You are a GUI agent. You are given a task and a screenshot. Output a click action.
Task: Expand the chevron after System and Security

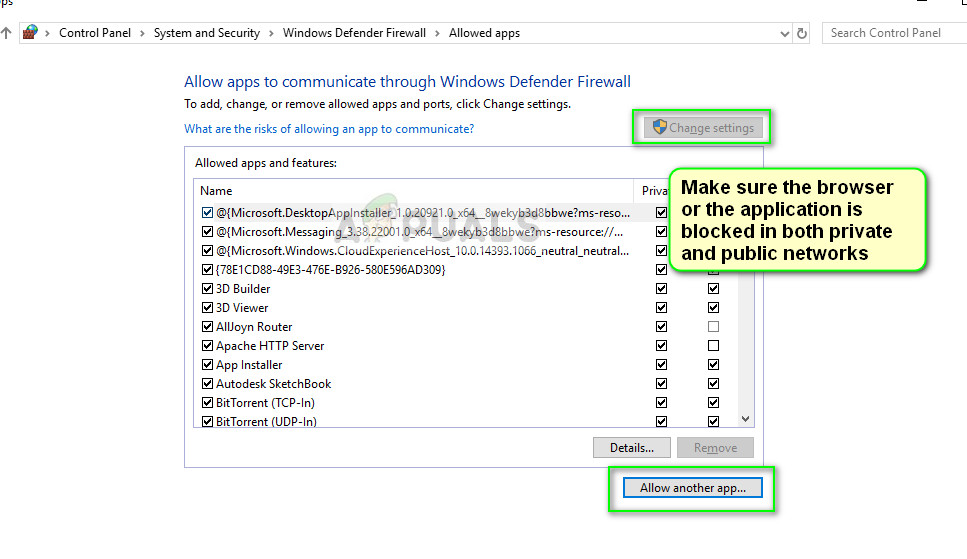271,33
